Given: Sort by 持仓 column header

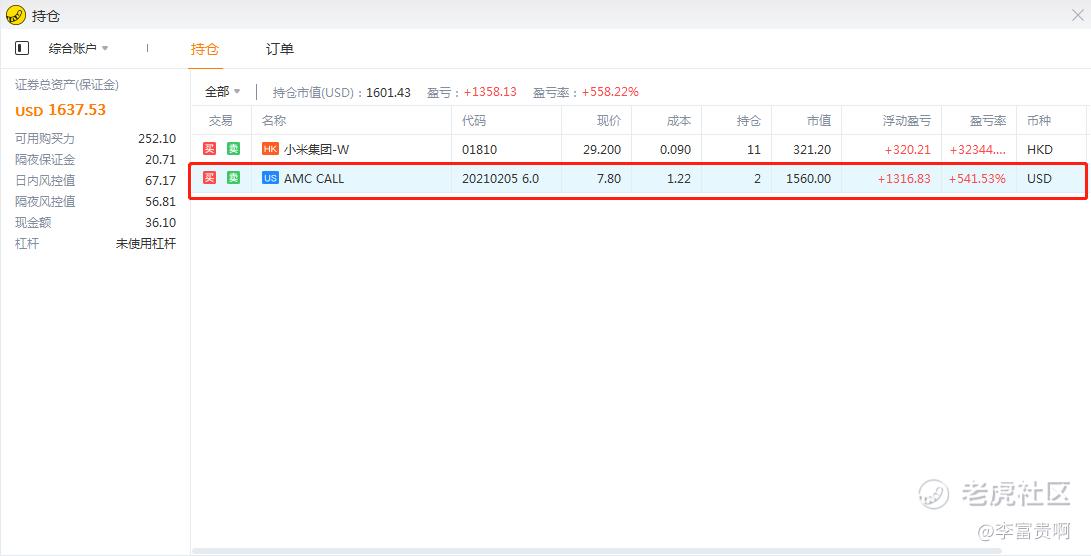Looking at the screenshot, I should pos(749,120).
